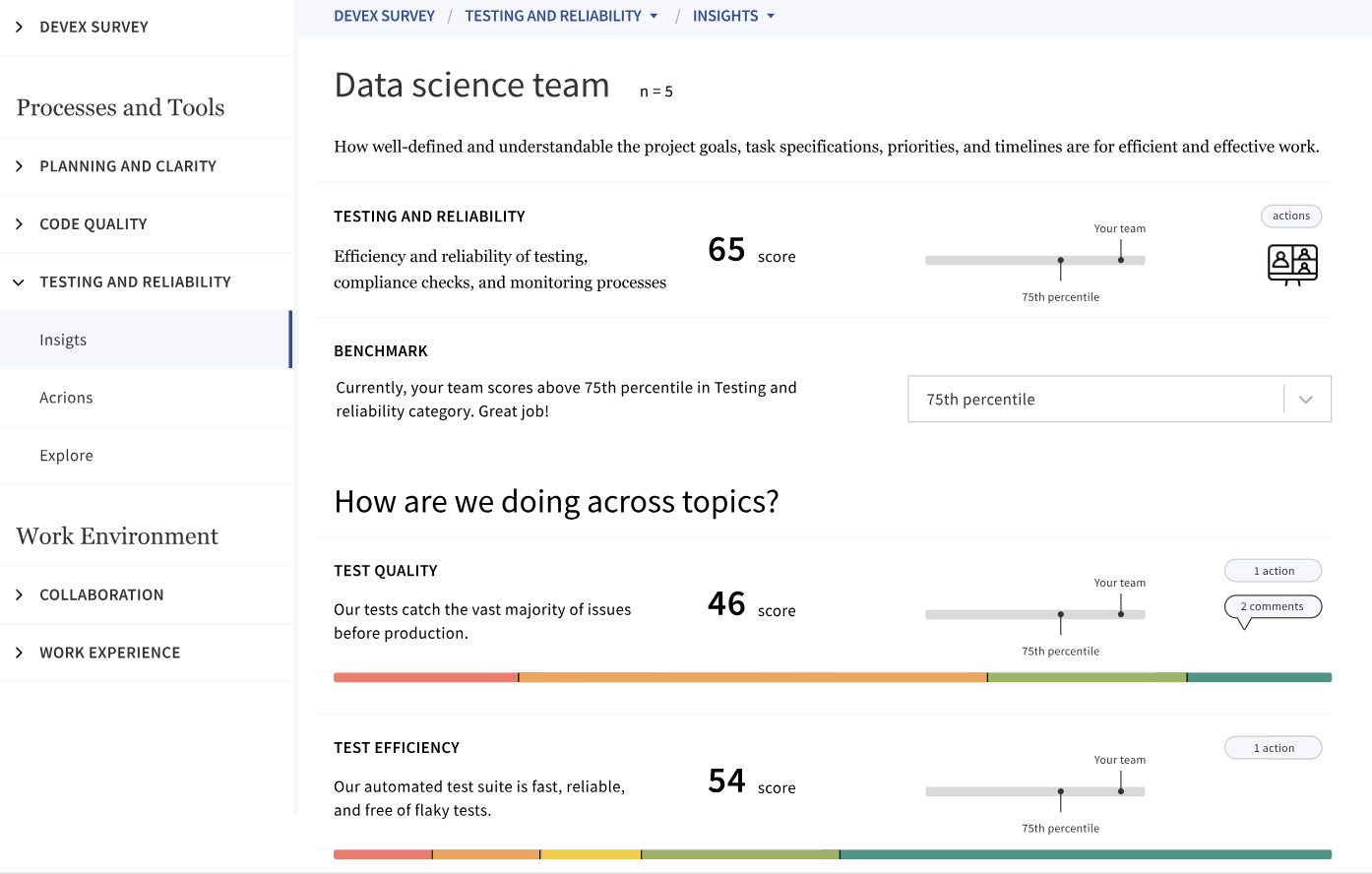Expand the Collaboration section

tap(19, 595)
